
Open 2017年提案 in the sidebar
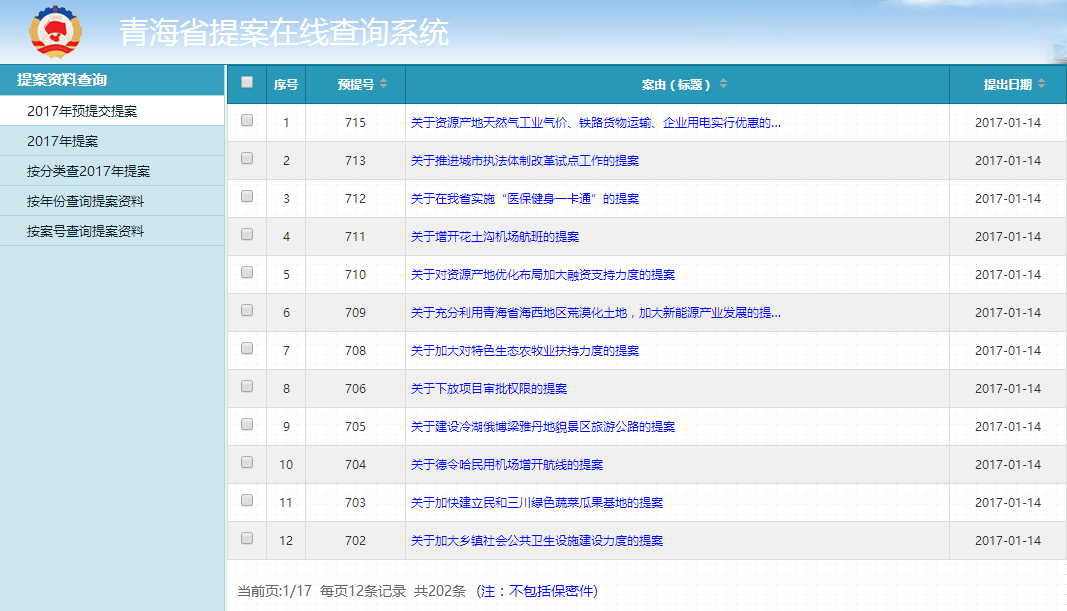point(62,141)
